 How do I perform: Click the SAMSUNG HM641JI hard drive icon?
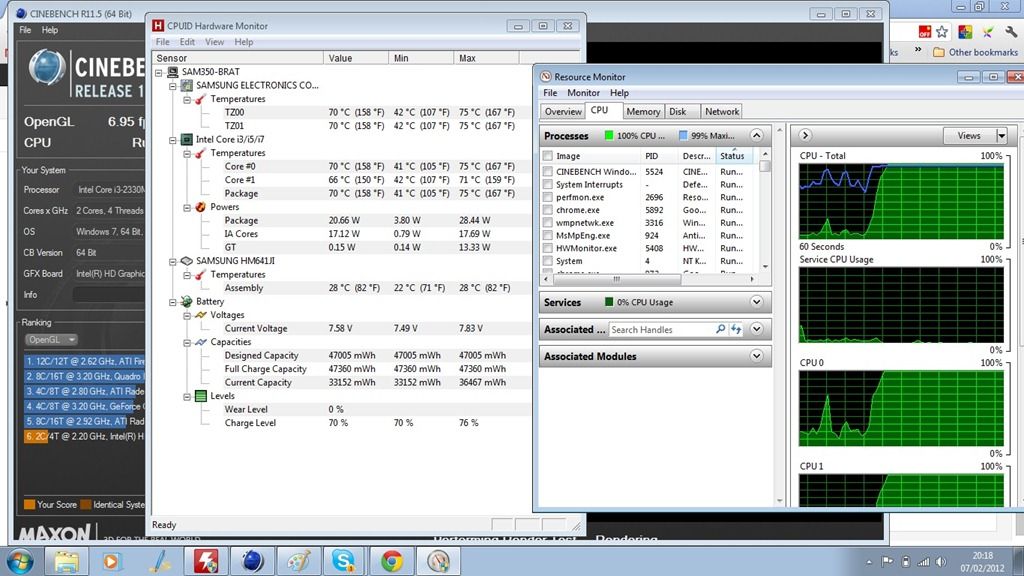coord(187,261)
